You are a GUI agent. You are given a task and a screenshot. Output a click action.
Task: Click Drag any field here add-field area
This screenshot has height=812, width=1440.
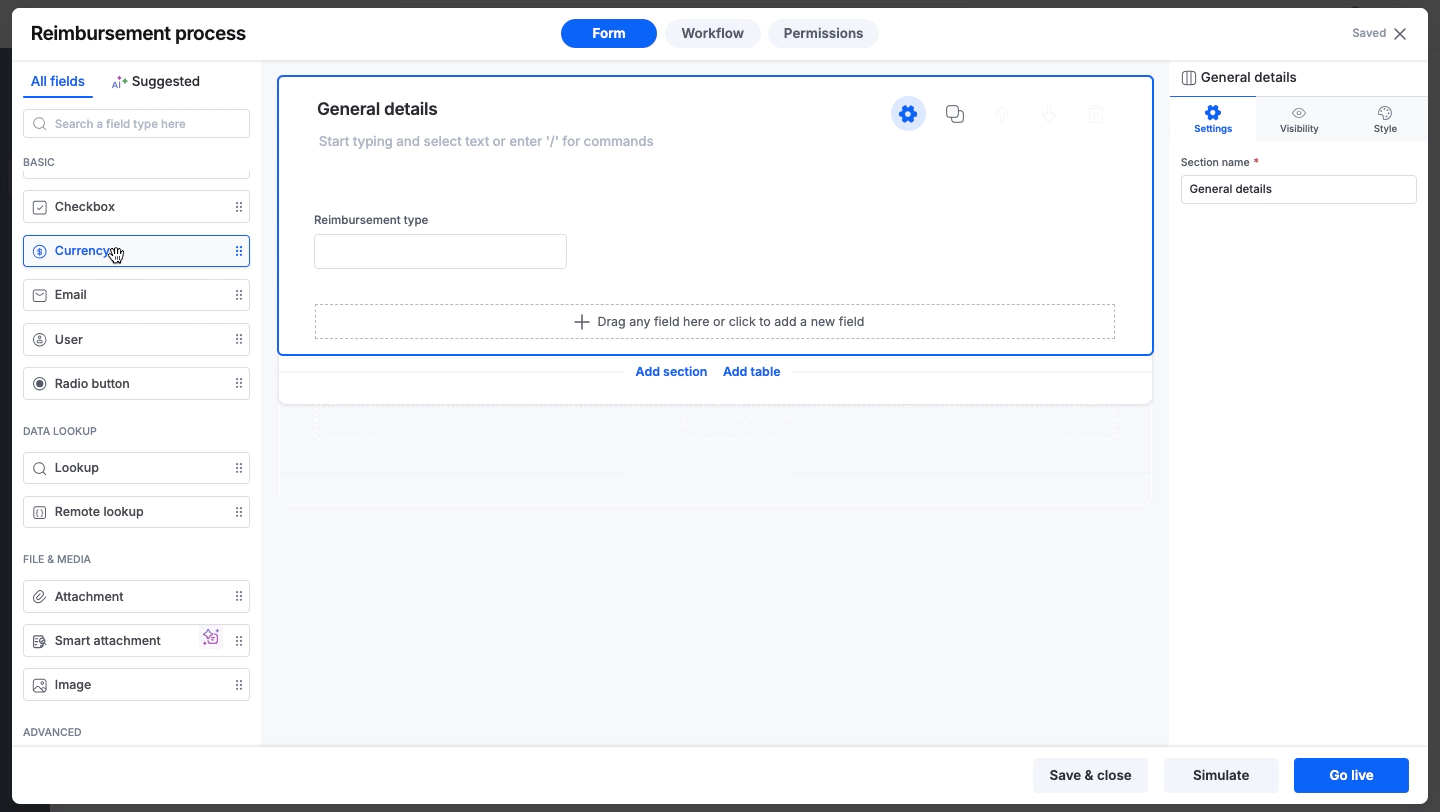[x=715, y=322]
